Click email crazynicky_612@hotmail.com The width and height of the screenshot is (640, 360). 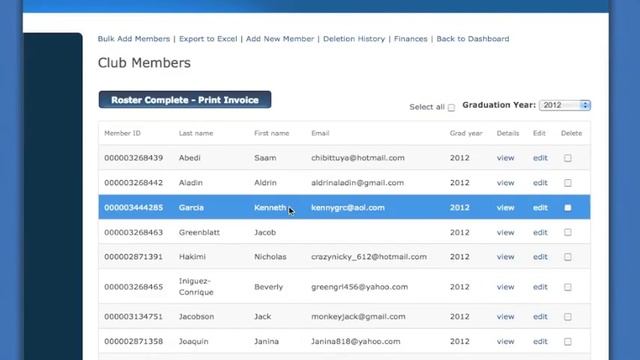[369, 257]
